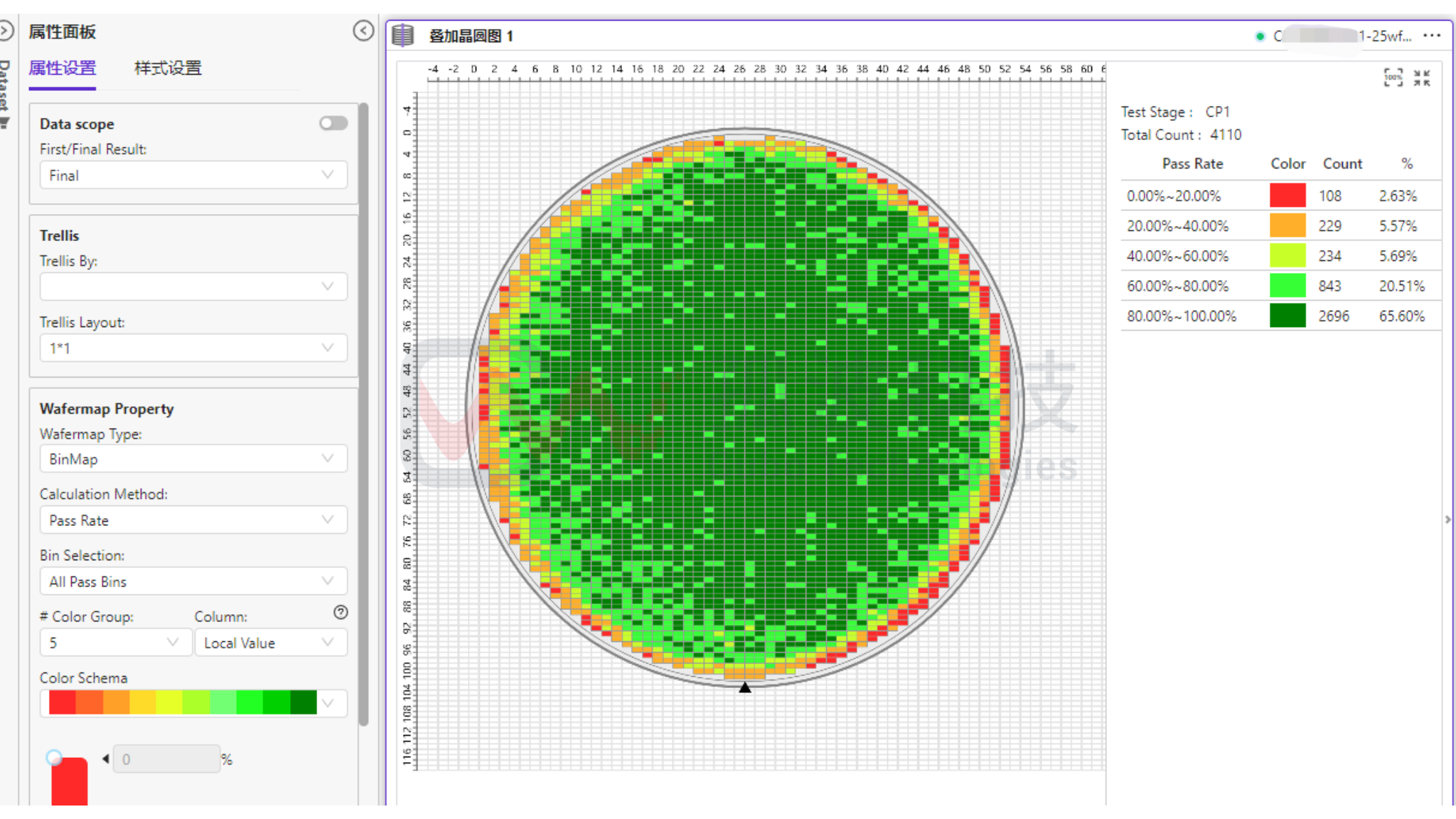The image size is (1456, 819).
Task: Expand the far-left sidebar with the arrow icon
Action: [6, 31]
